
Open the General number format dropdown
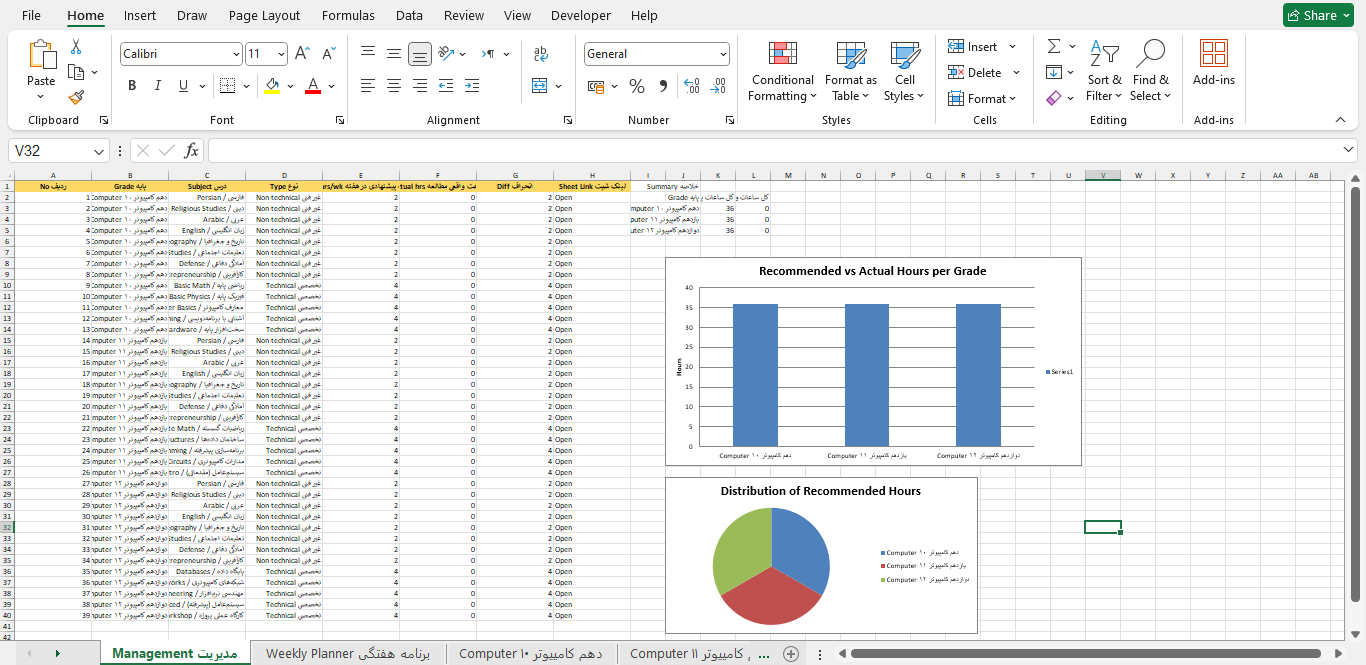(723, 54)
